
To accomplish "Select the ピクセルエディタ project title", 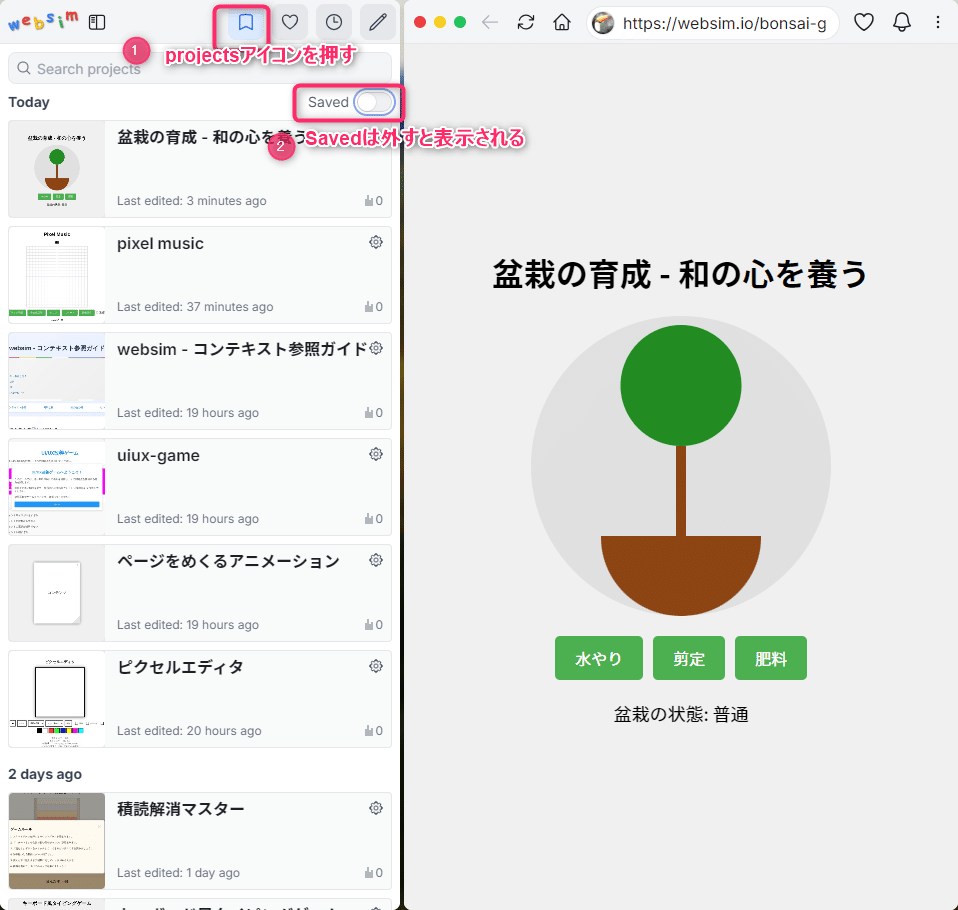I will click(180, 667).
